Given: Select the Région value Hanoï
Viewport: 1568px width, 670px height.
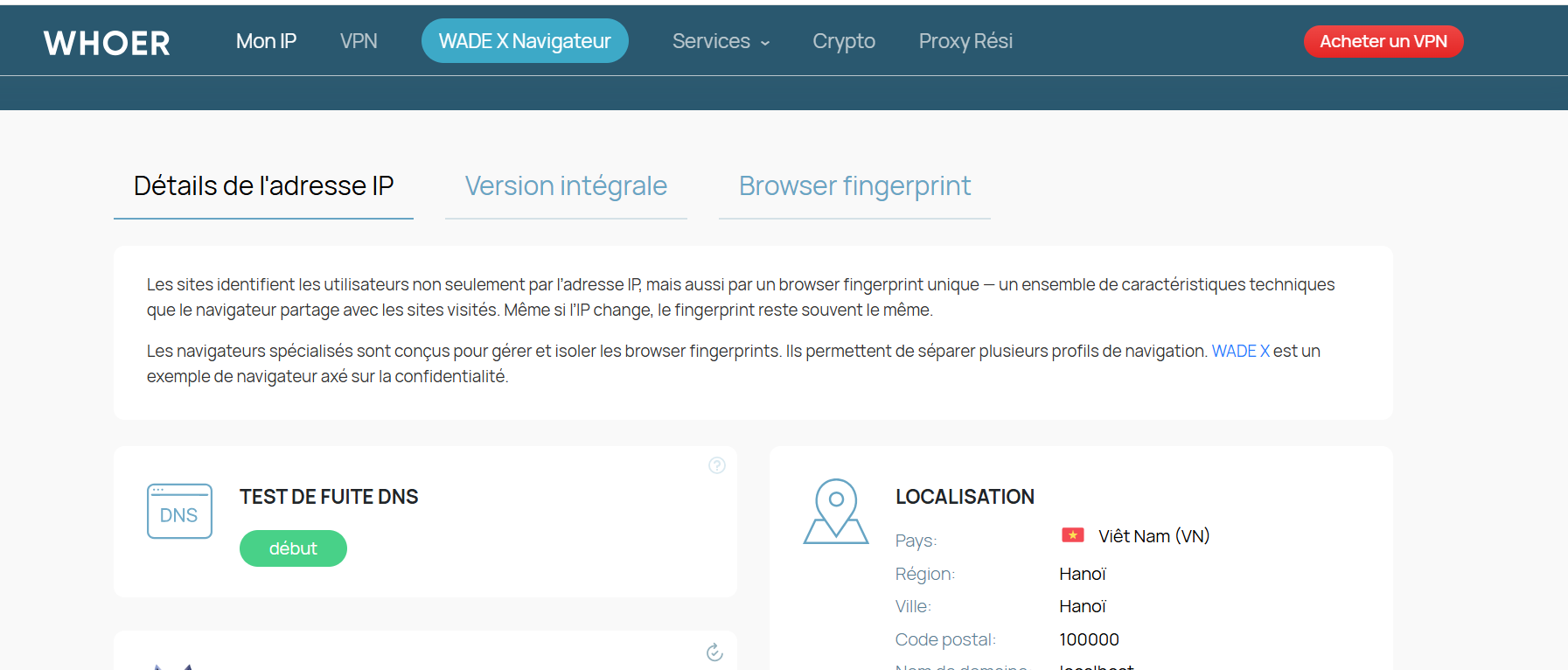Looking at the screenshot, I should pos(1083,574).
